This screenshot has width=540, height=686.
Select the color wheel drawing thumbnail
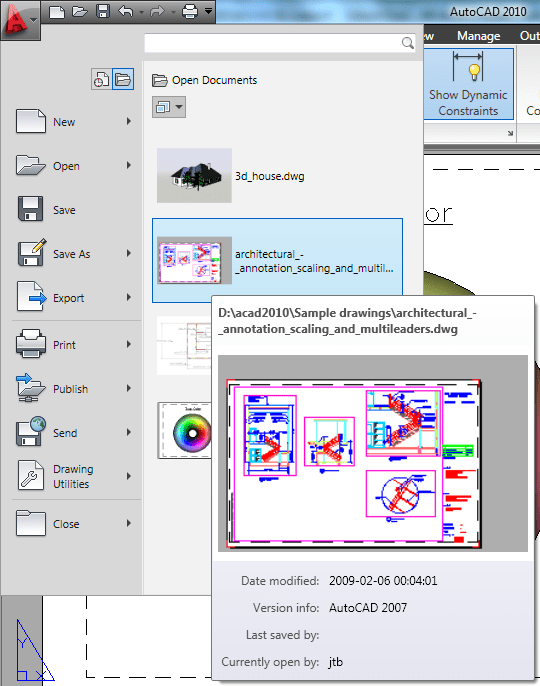184,431
